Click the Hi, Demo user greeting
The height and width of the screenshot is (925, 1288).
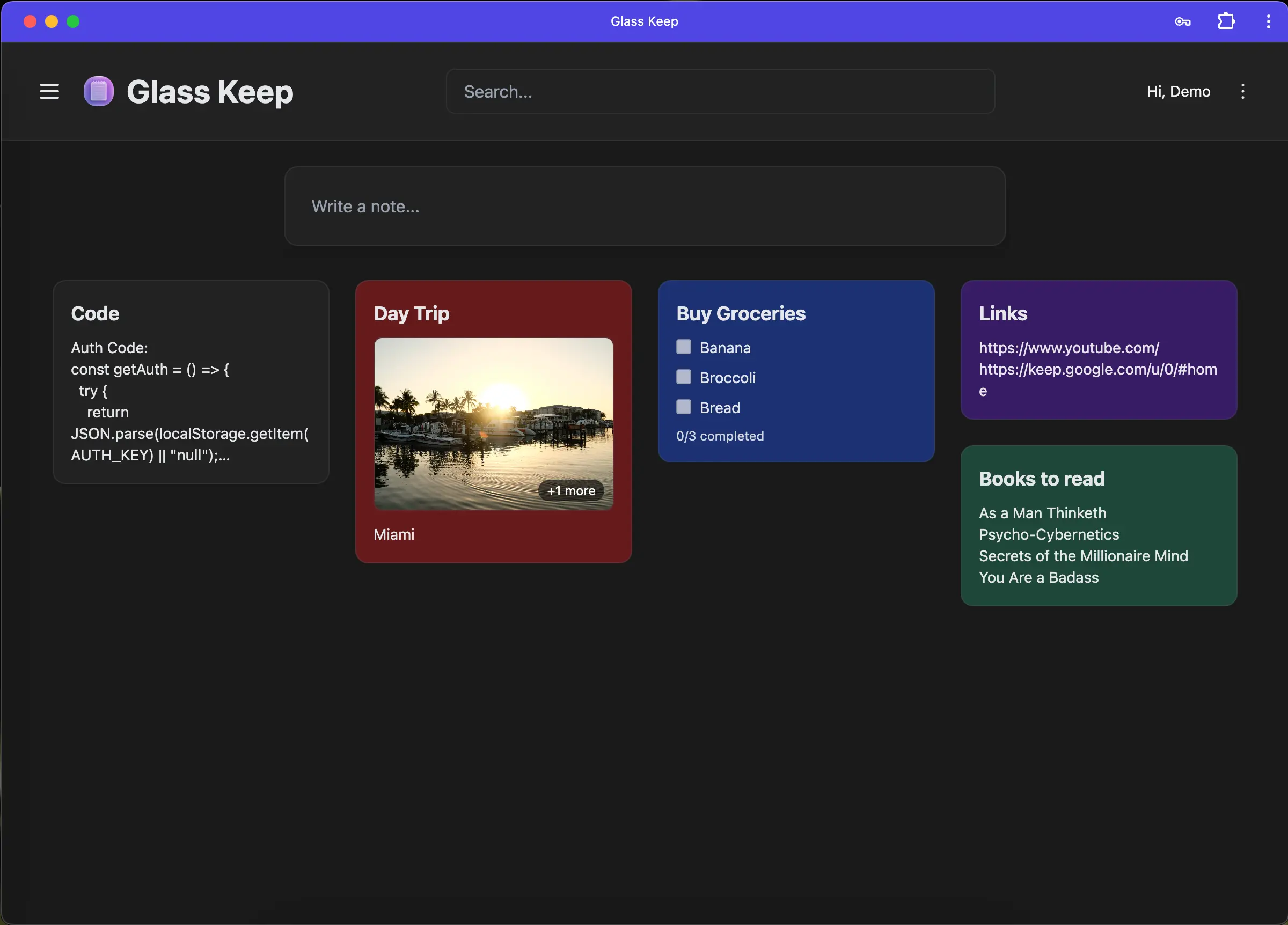tap(1179, 91)
